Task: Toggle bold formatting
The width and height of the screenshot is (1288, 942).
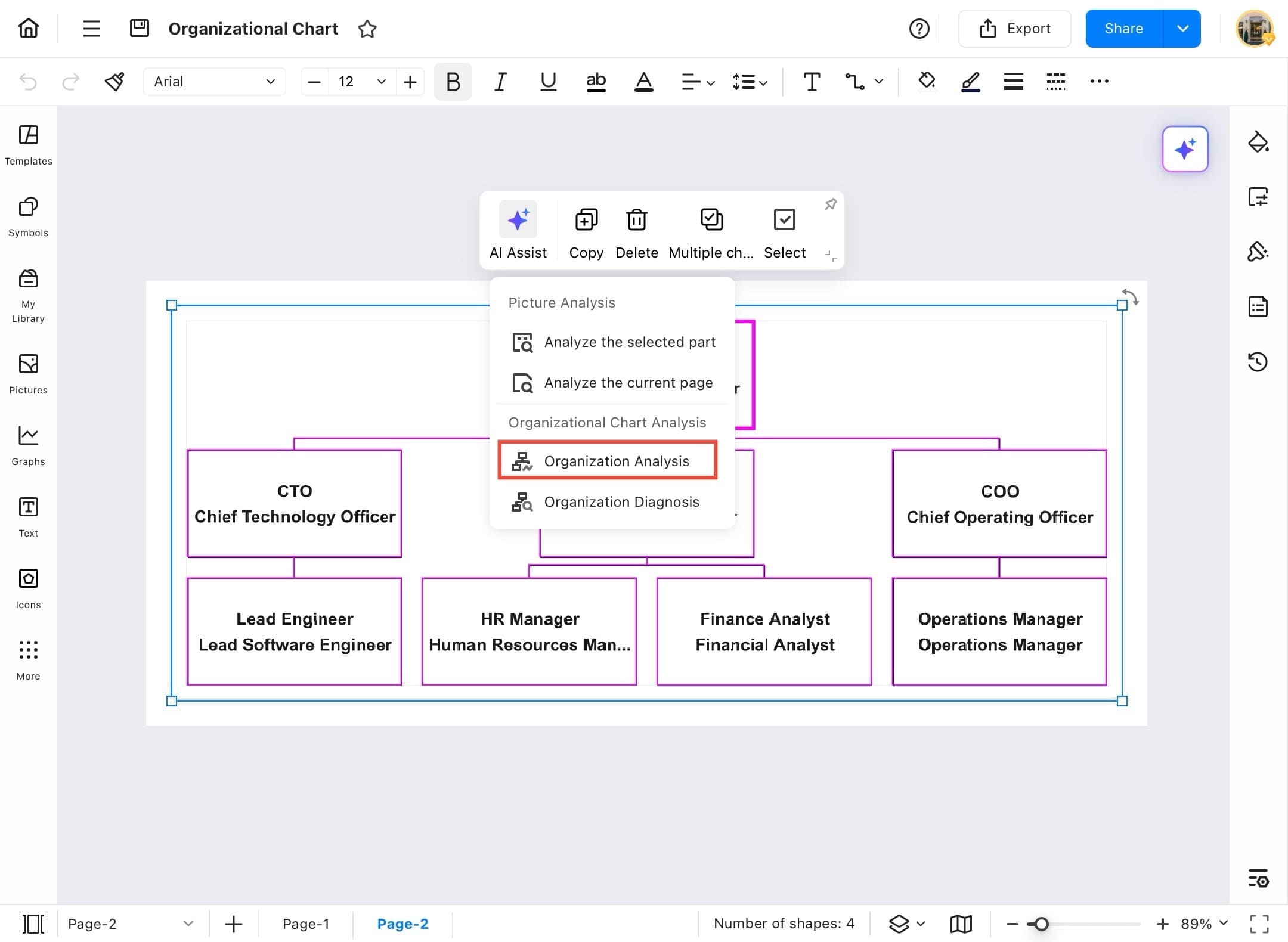Action: coord(453,82)
